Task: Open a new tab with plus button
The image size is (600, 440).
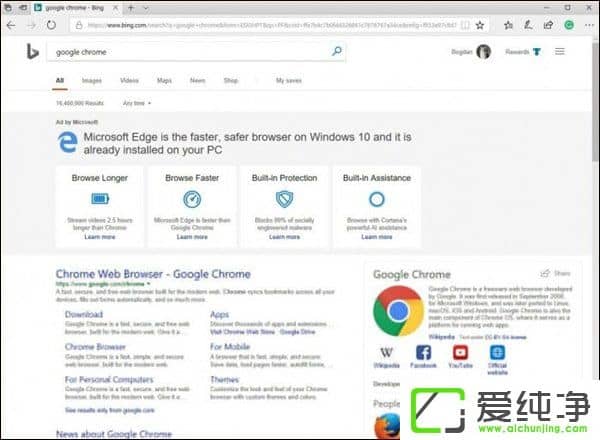Action: [131, 8]
